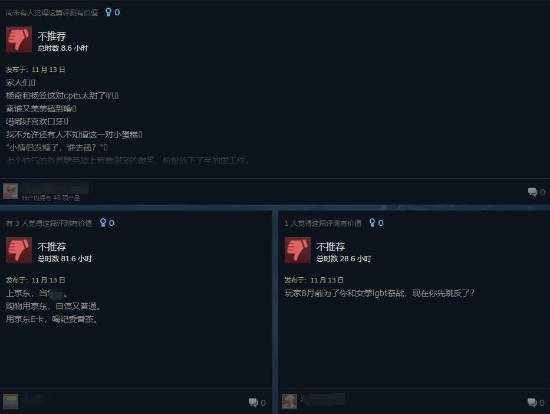Click 不推荐 title on the 28.6 hour review
Viewport: 550px width, 414px height.
(x=330, y=246)
